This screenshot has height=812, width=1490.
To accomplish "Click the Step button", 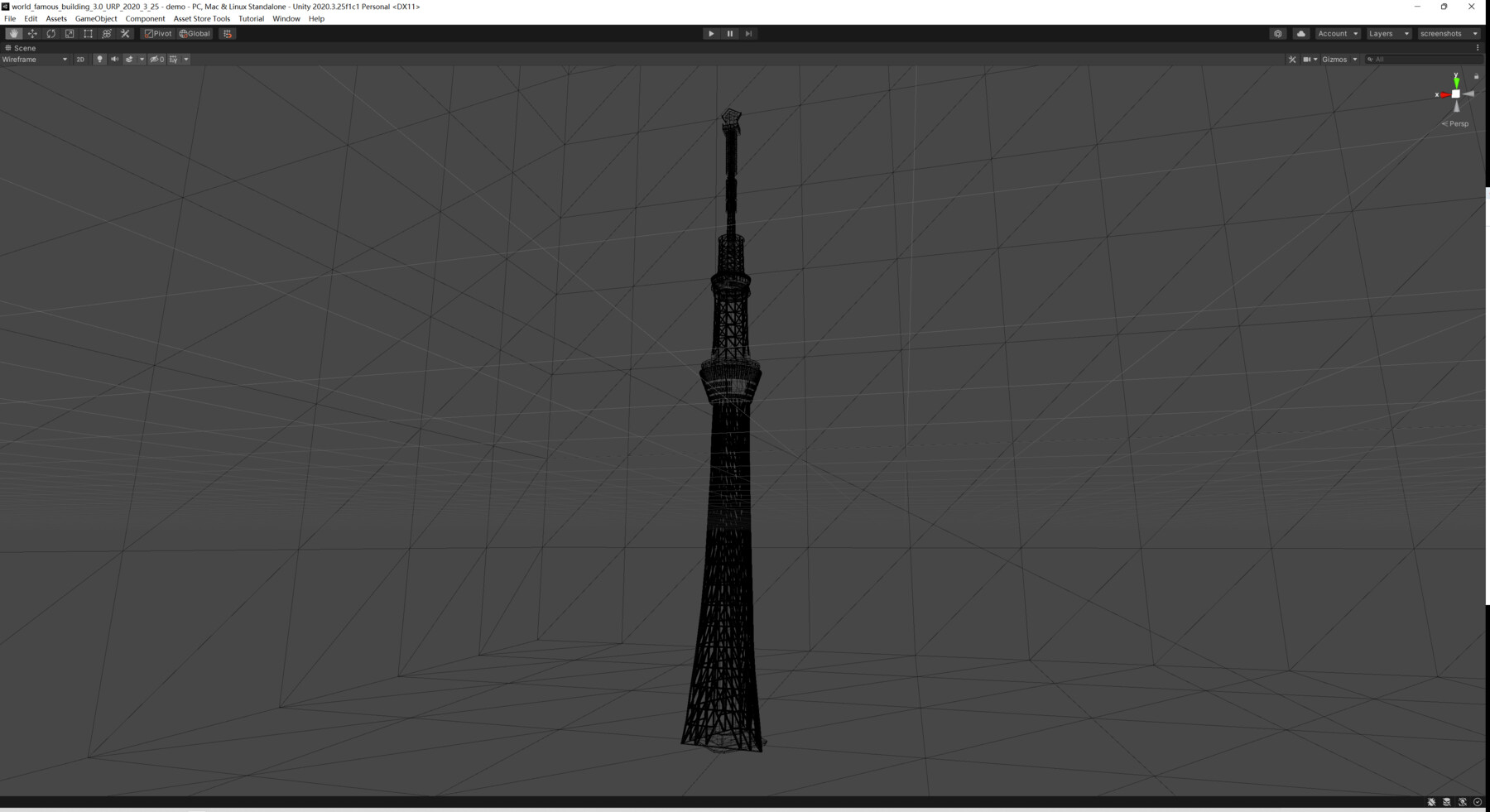I will [x=748, y=33].
